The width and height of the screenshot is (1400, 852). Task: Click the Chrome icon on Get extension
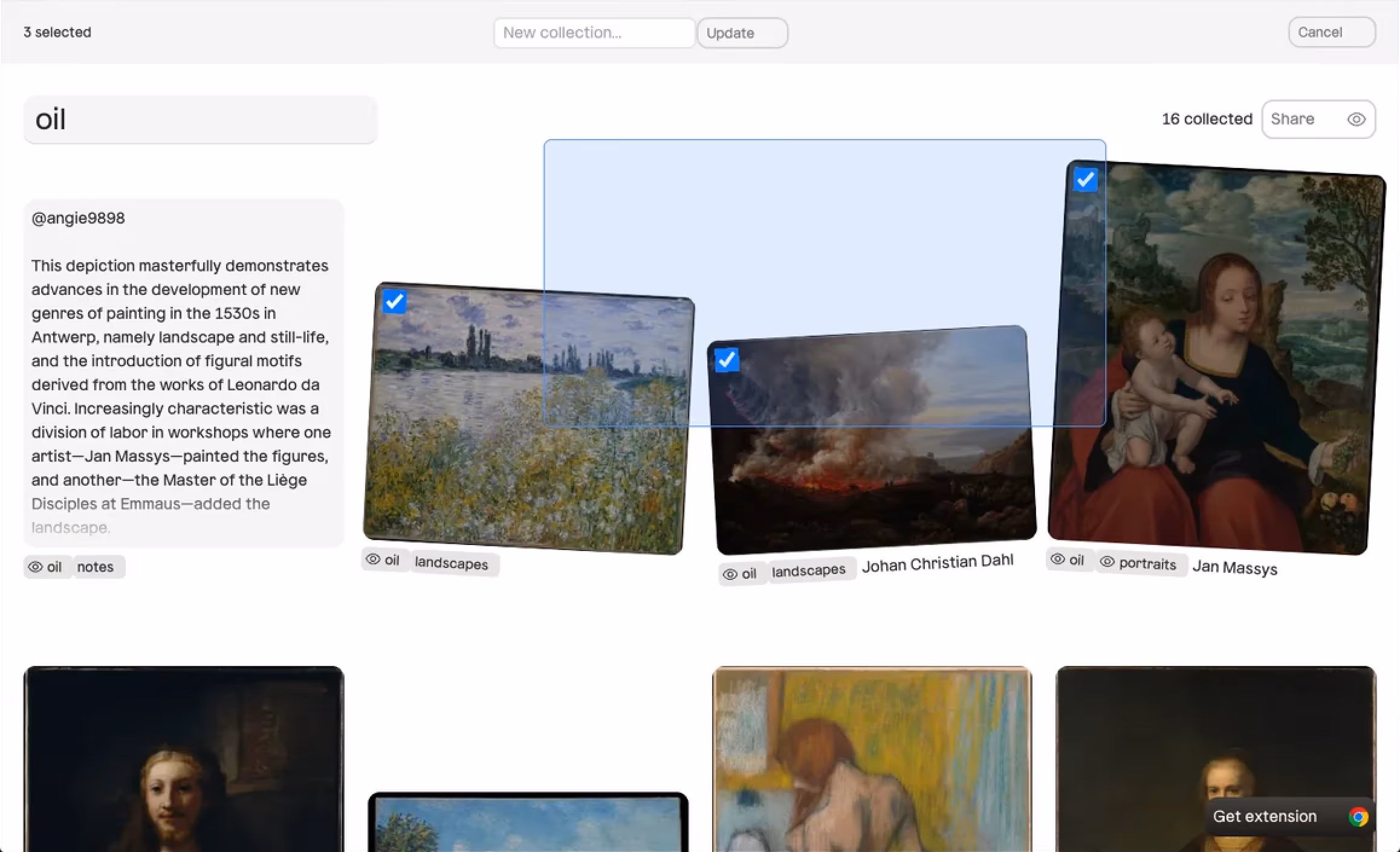(1358, 816)
